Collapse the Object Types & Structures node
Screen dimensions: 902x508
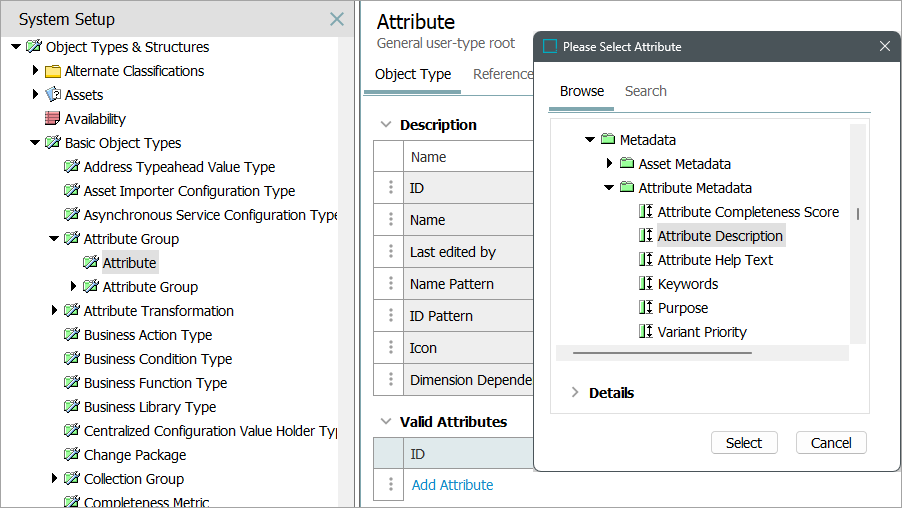click(16, 47)
